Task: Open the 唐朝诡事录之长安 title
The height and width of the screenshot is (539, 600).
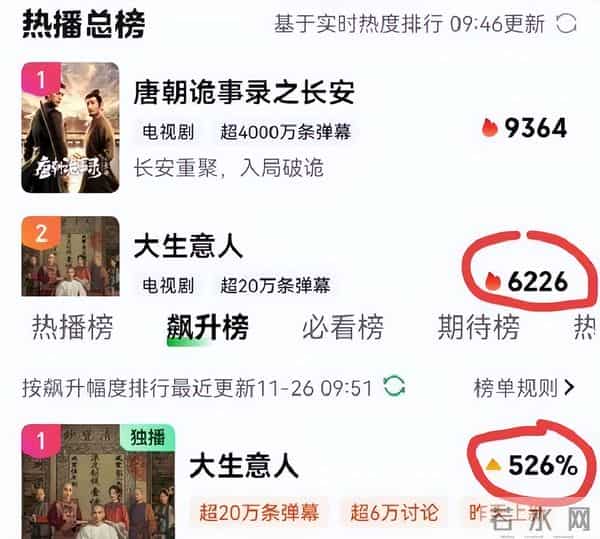Action: [244, 92]
